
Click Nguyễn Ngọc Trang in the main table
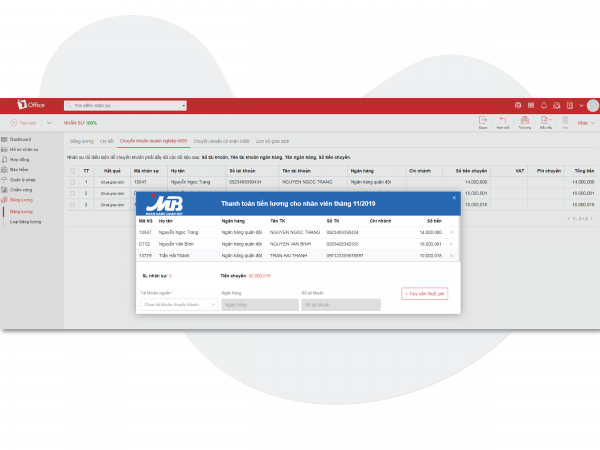point(190,182)
